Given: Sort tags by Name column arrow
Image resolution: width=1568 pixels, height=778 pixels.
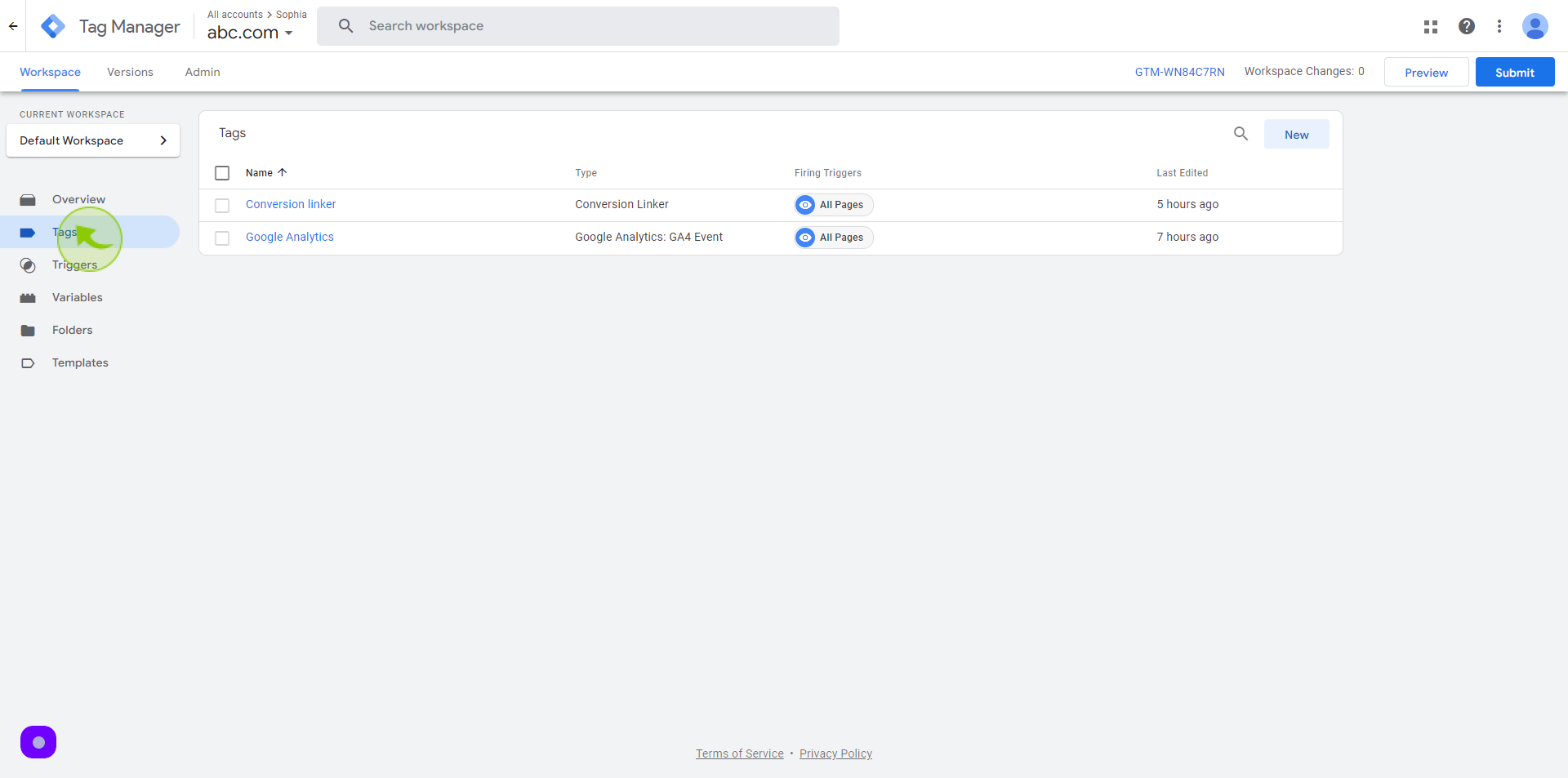Looking at the screenshot, I should (283, 172).
